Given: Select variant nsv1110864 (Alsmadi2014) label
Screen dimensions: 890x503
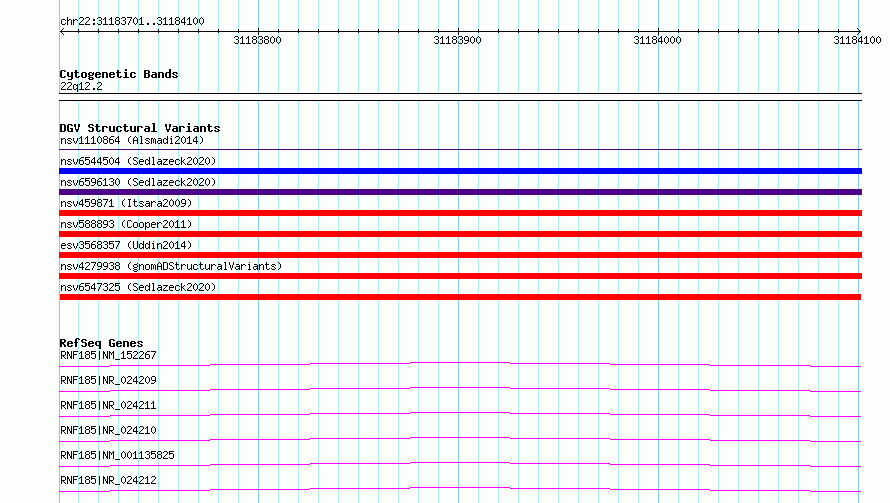Looking at the screenshot, I should point(132,140).
